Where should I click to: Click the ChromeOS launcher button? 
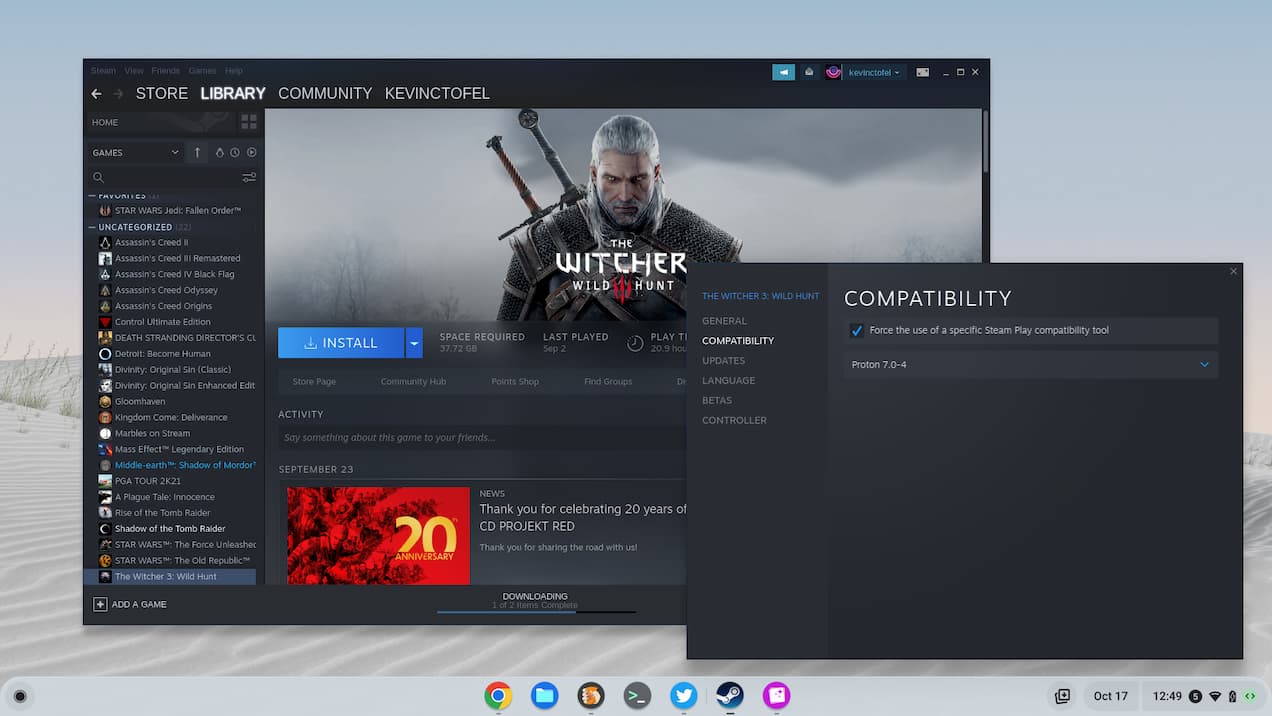(x=19, y=696)
